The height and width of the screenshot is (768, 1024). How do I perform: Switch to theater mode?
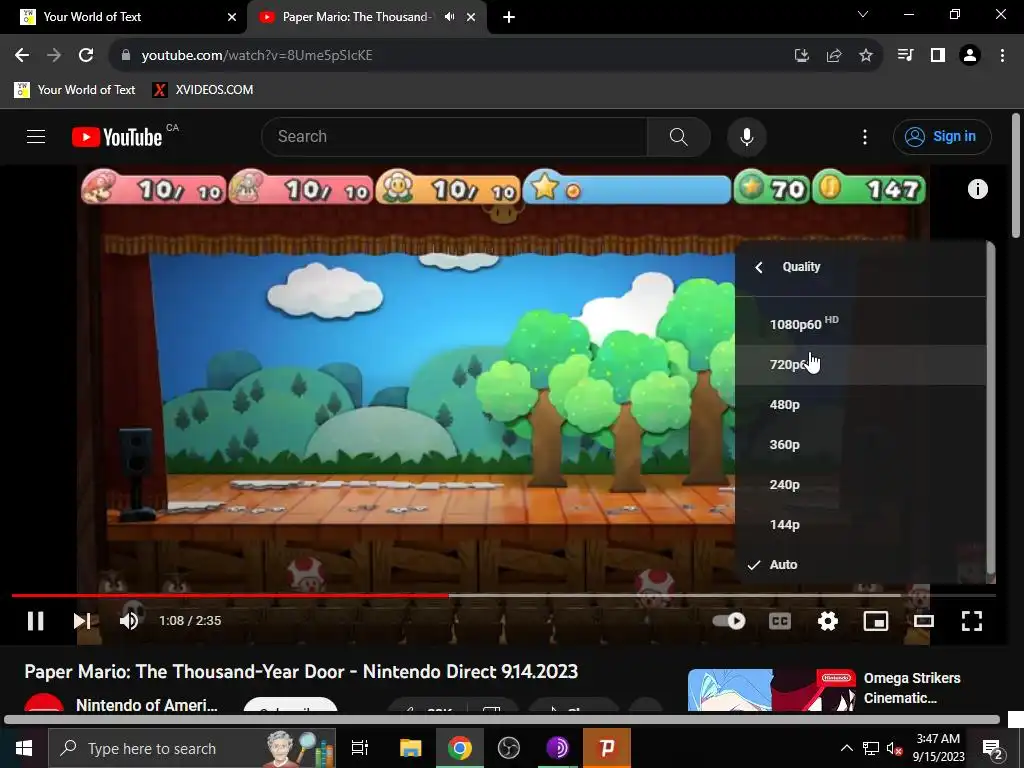click(923, 620)
